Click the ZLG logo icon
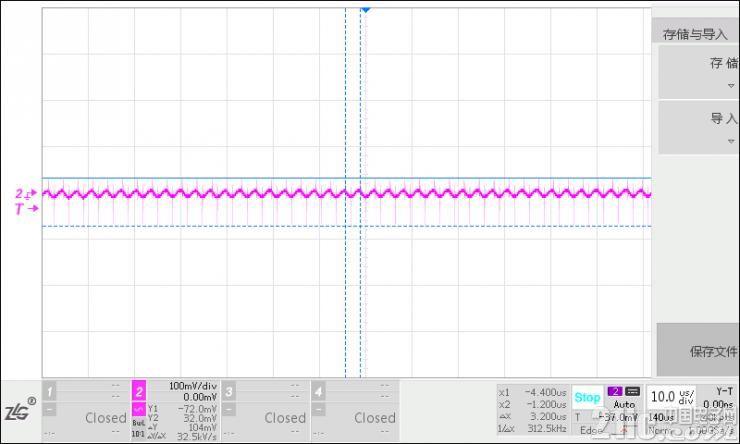Screen dimensions: 740x444 coord(20,410)
